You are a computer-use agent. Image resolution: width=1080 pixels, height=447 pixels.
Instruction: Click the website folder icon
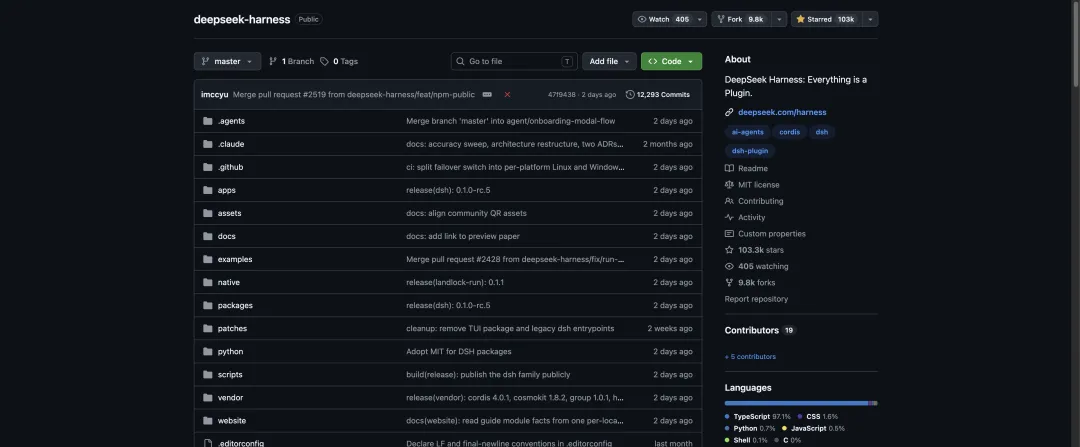point(207,421)
